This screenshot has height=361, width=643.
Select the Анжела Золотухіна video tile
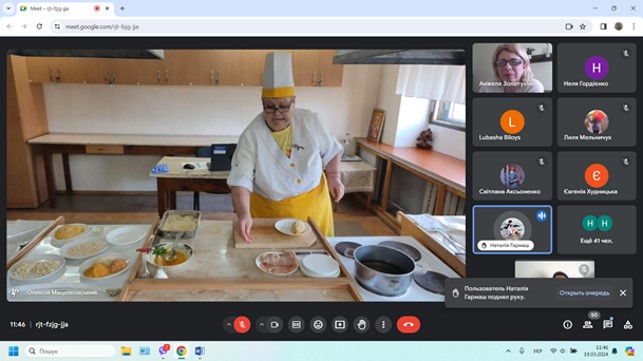click(512, 68)
